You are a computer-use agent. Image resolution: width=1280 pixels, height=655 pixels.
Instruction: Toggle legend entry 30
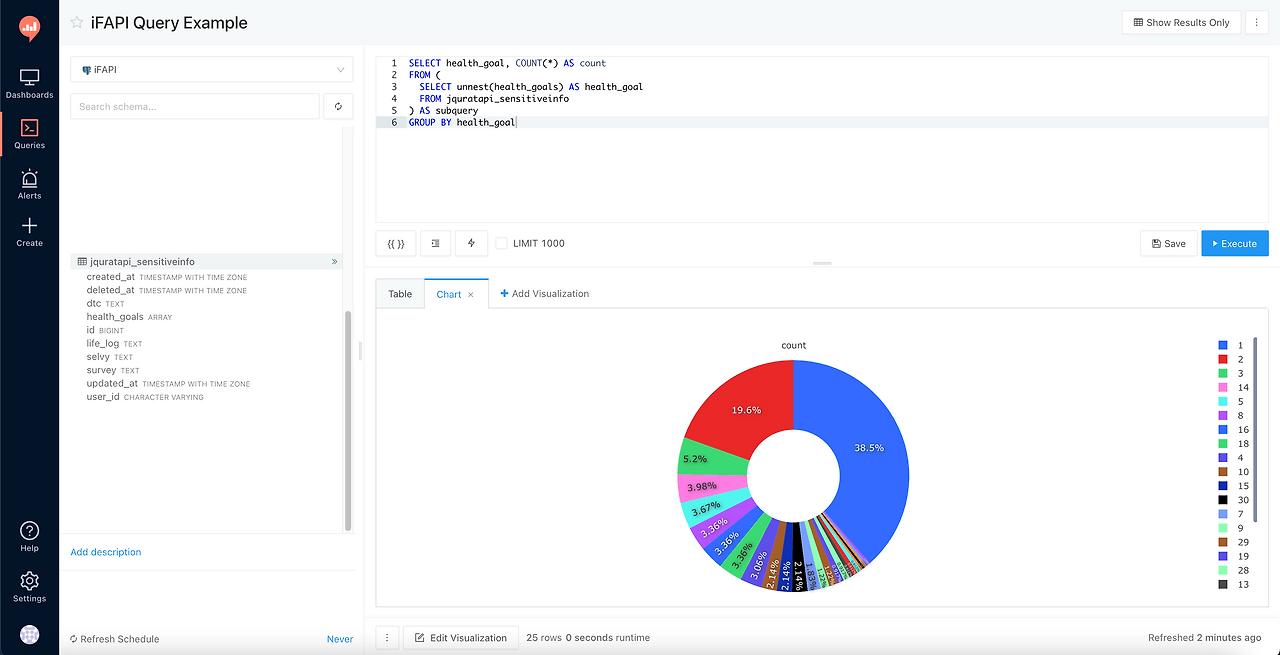[x=1232, y=500]
